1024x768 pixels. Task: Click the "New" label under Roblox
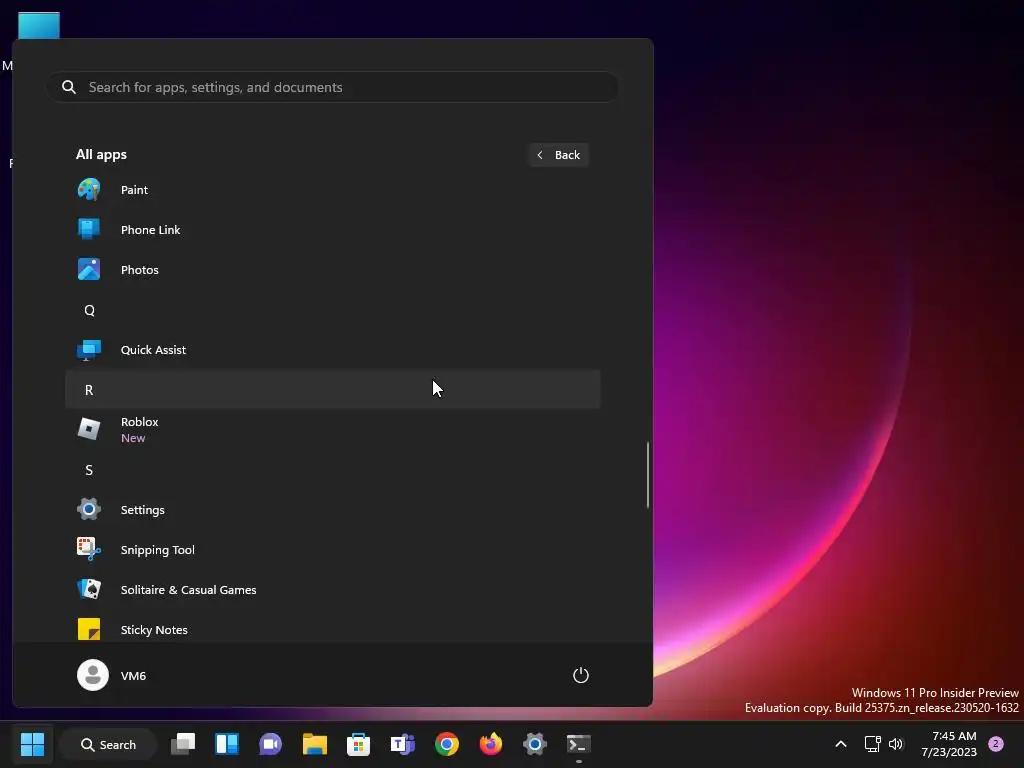click(x=133, y=438)
